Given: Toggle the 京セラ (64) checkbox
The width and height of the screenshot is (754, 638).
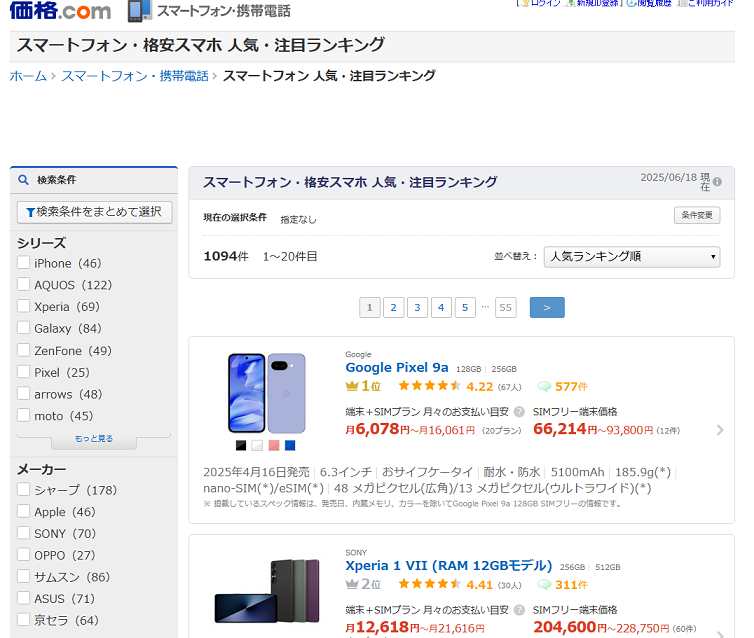Looking at the screenshot, I should coord(24,619).
